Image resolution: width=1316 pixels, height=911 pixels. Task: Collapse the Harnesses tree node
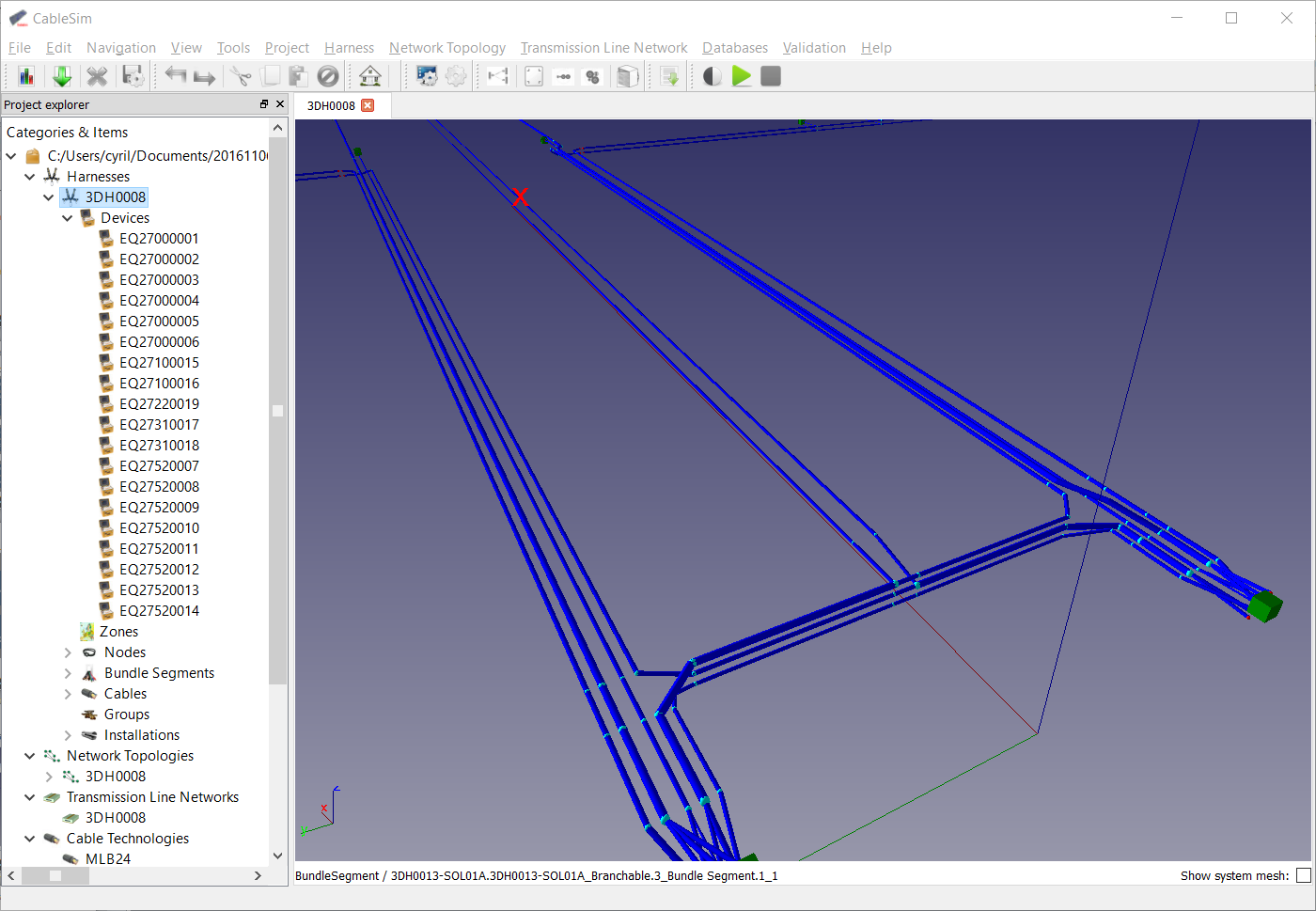point(30,177)
